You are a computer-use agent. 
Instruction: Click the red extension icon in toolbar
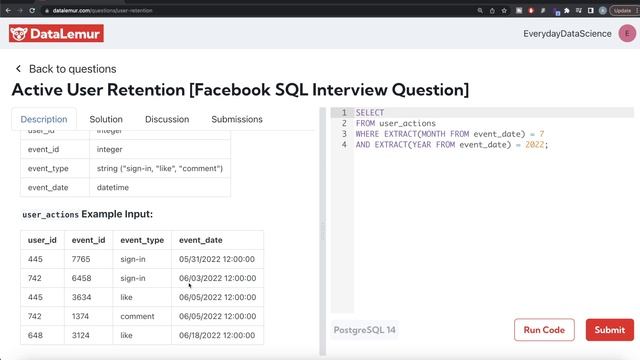531,11
